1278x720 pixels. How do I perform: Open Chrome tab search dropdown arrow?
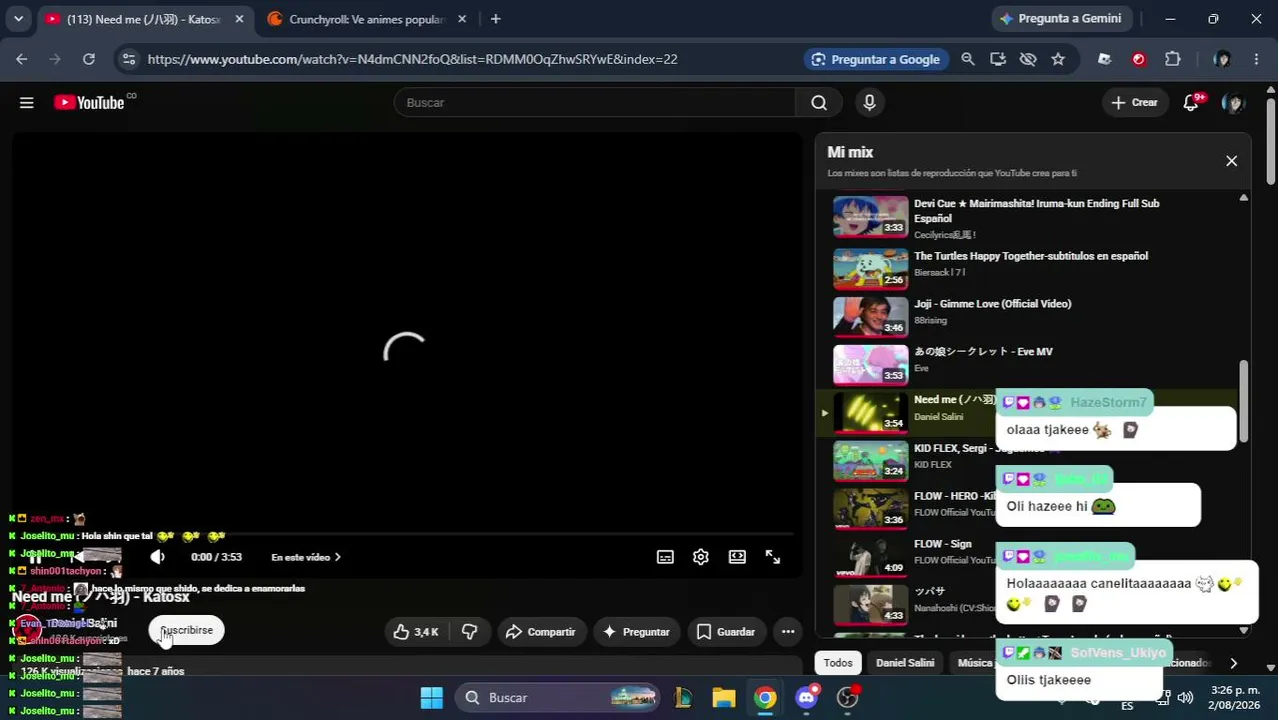(x=18, y=19)
